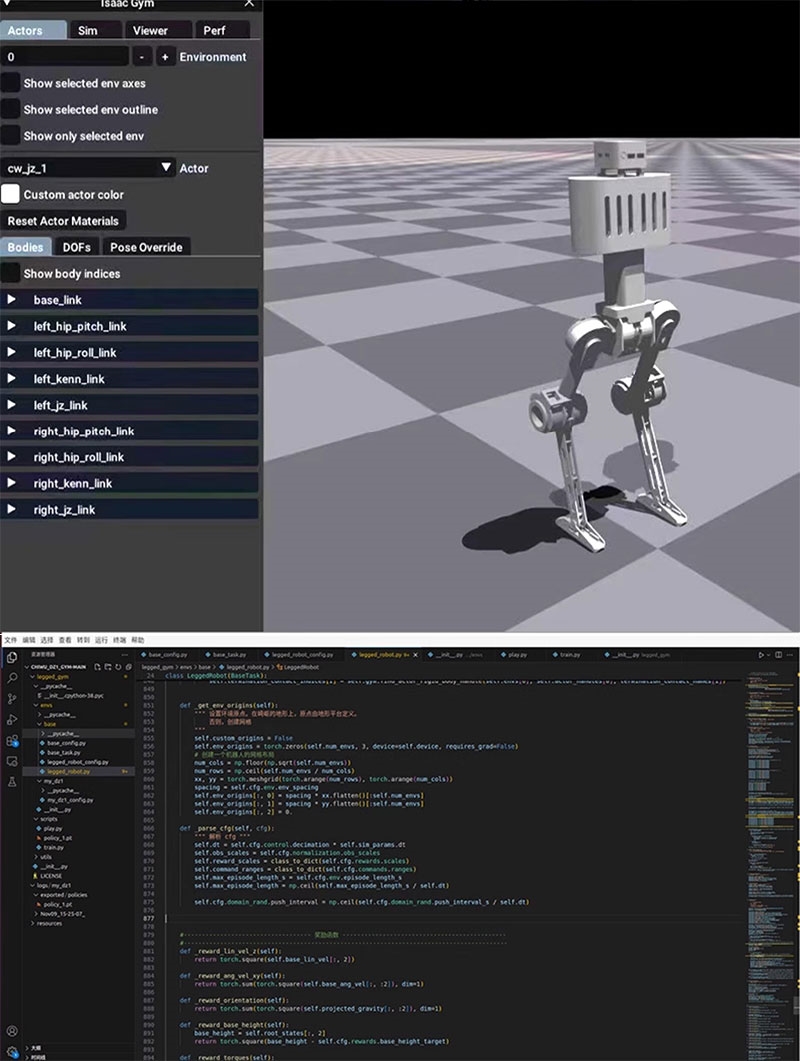Open the Explorer view in activity bar

(x=12, y=659)
